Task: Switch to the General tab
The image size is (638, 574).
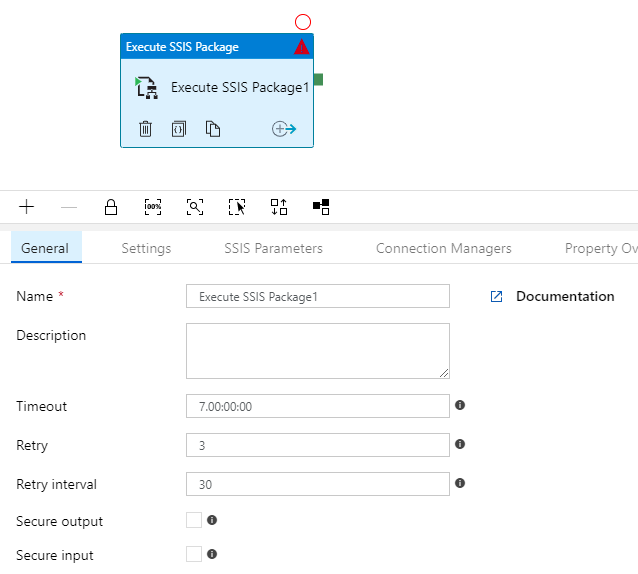Action: tap(46, 247)
